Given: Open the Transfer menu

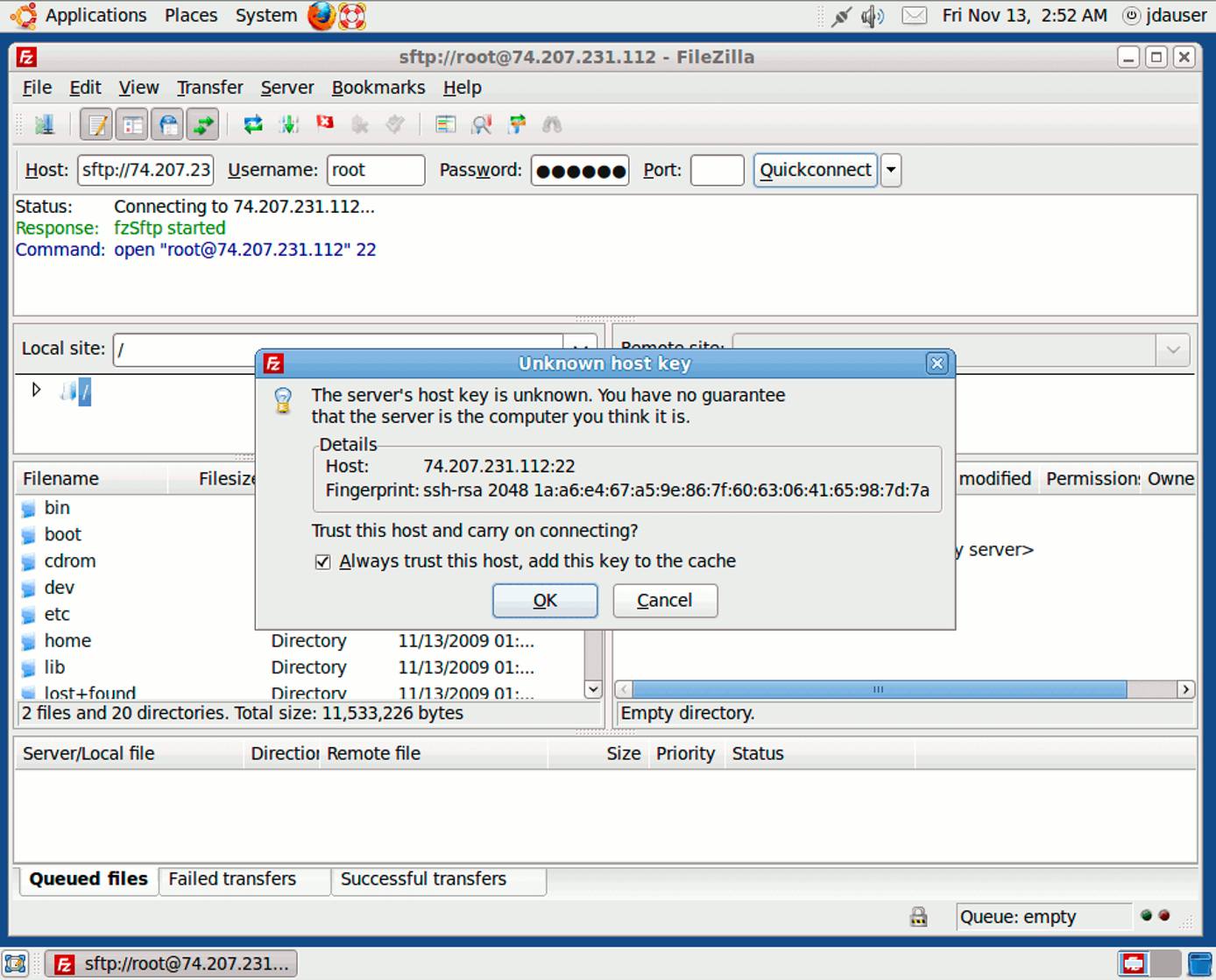Looking at the screenshot, I should (x=209, y=88).
